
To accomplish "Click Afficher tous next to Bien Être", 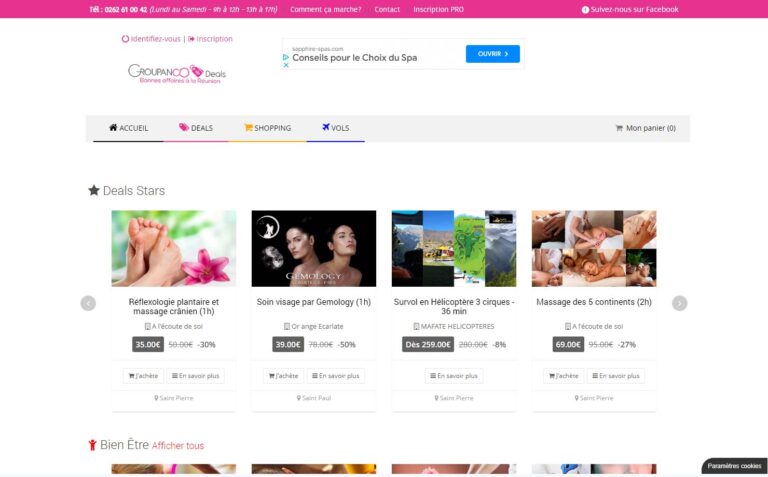I will click(178, 446).
